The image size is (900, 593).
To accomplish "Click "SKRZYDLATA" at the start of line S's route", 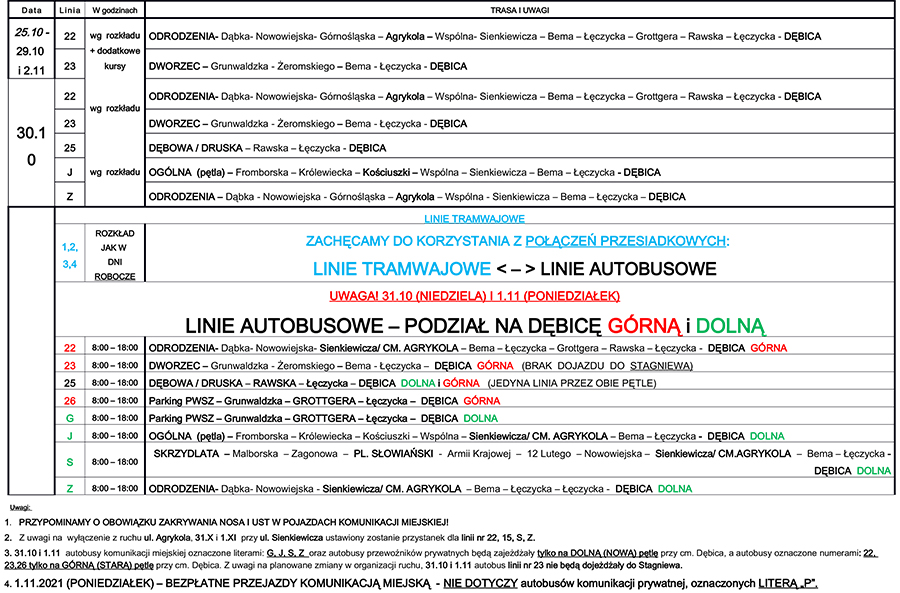I will [x=187, y=454].
